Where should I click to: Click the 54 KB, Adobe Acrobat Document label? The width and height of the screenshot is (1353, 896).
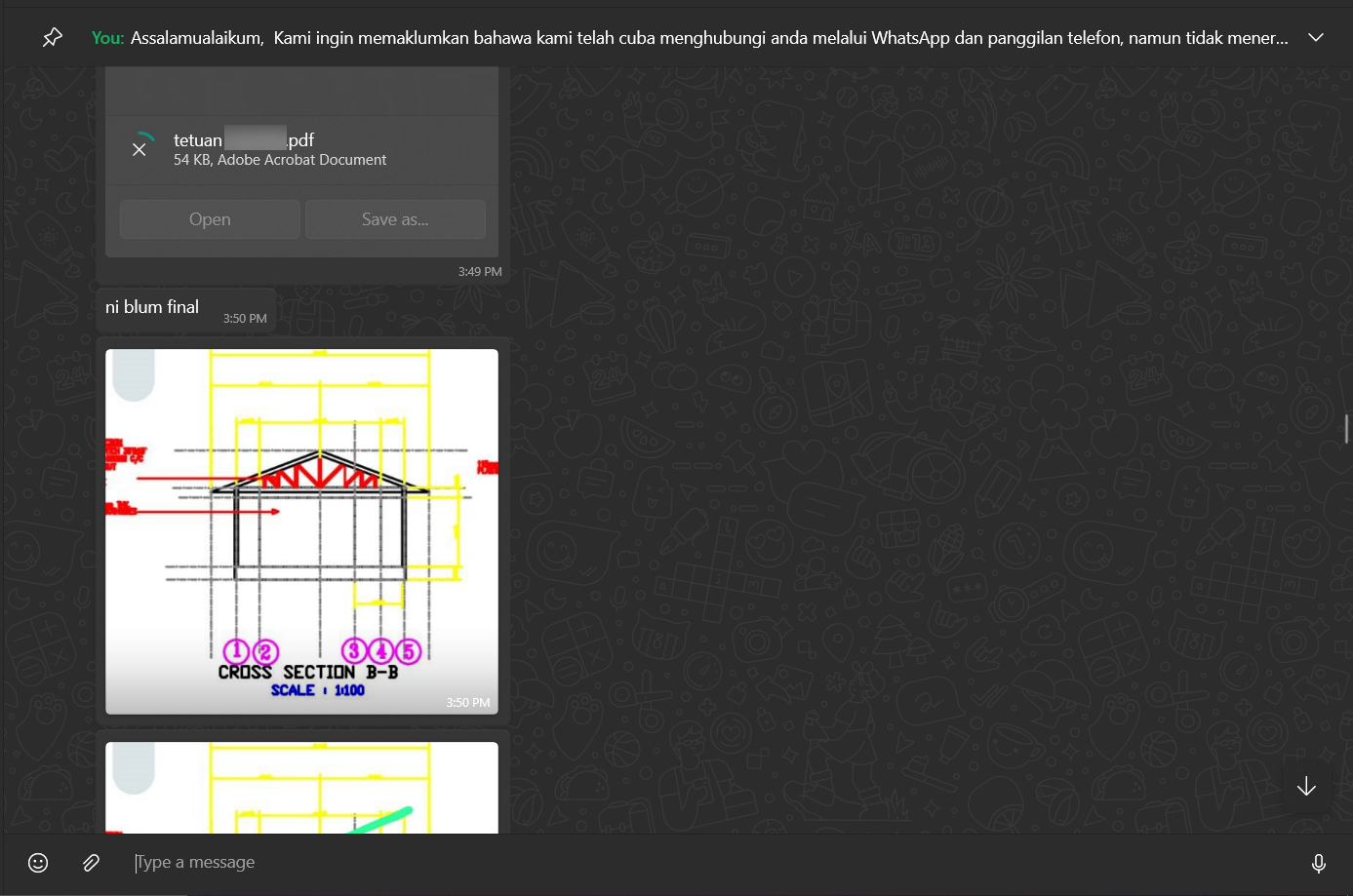[280, 160]
